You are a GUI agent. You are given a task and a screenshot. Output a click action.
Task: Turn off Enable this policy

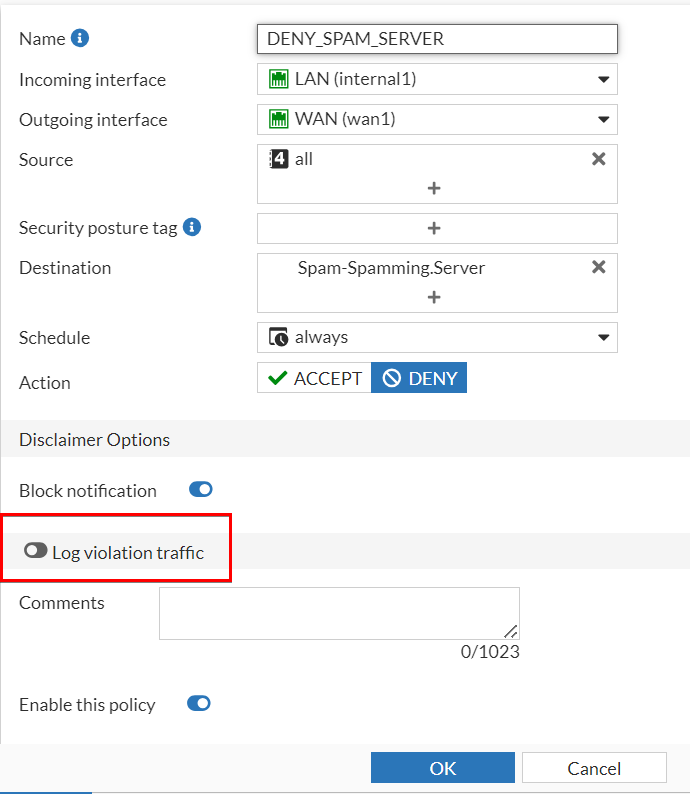199,704
